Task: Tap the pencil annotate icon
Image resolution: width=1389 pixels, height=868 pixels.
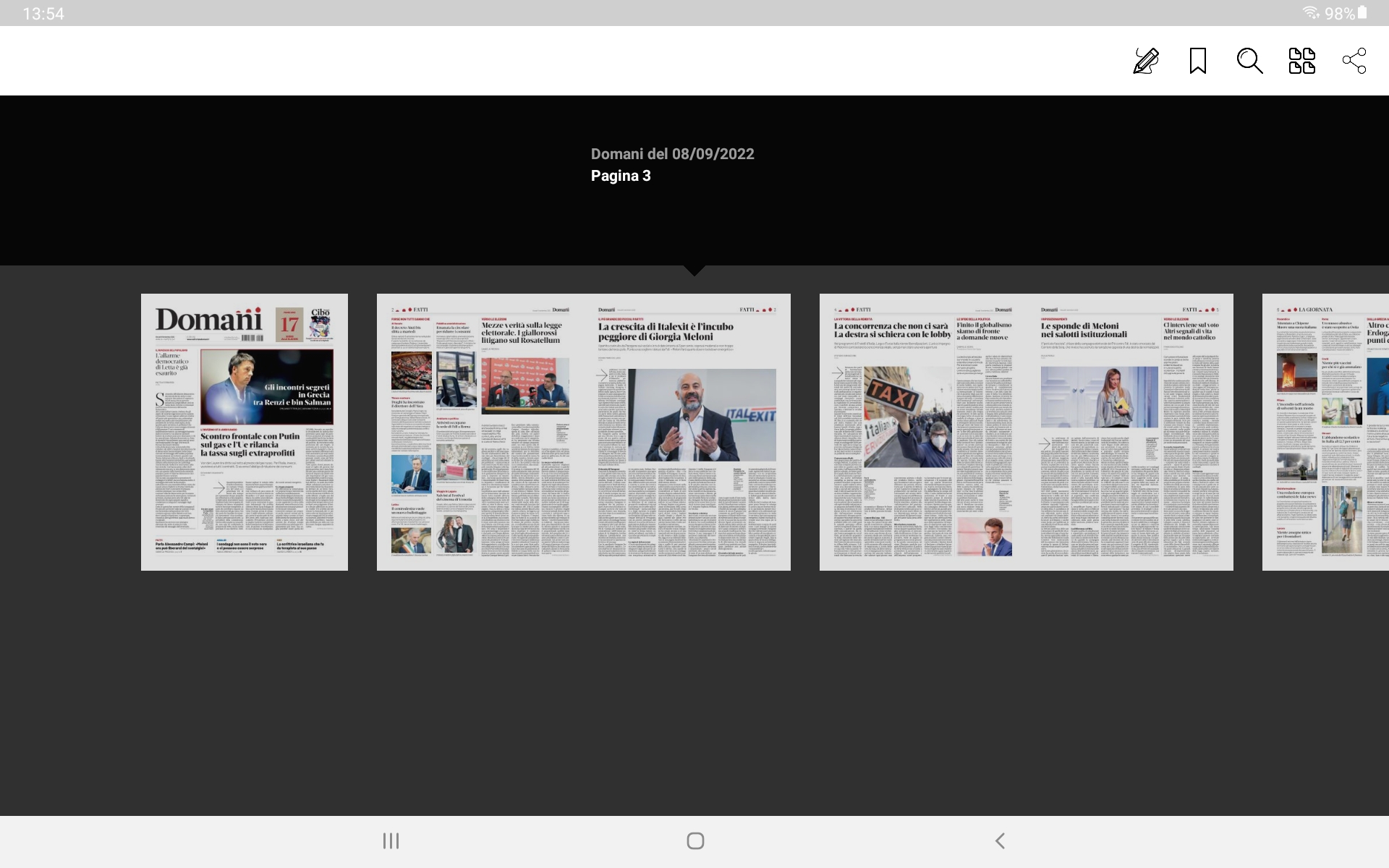Action: 1146,61
